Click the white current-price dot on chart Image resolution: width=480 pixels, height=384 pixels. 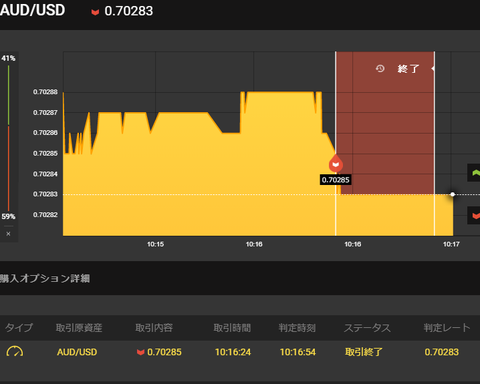tap(452, 194)
